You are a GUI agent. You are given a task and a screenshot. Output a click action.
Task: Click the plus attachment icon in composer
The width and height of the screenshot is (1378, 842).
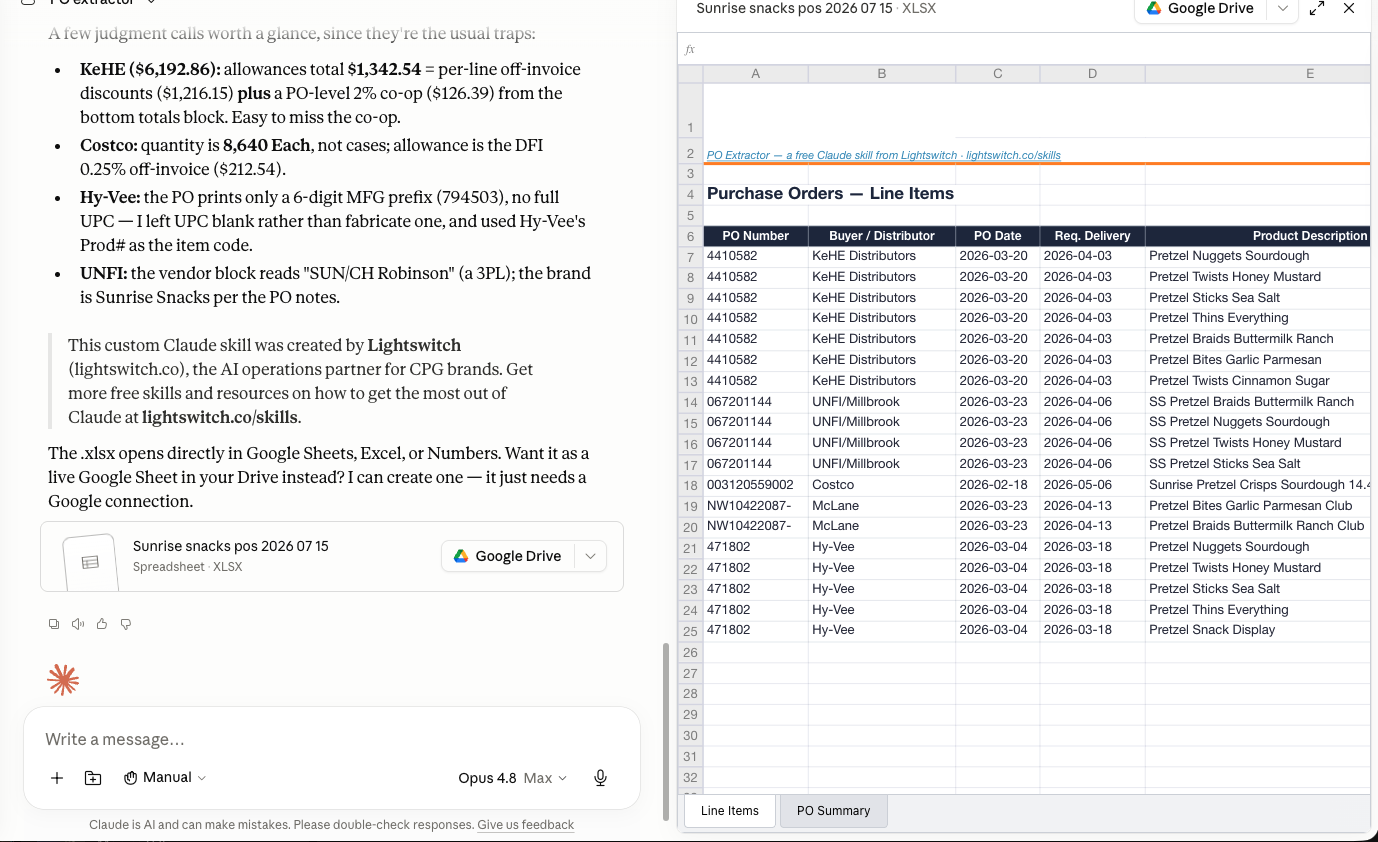(x=57, y=778)
